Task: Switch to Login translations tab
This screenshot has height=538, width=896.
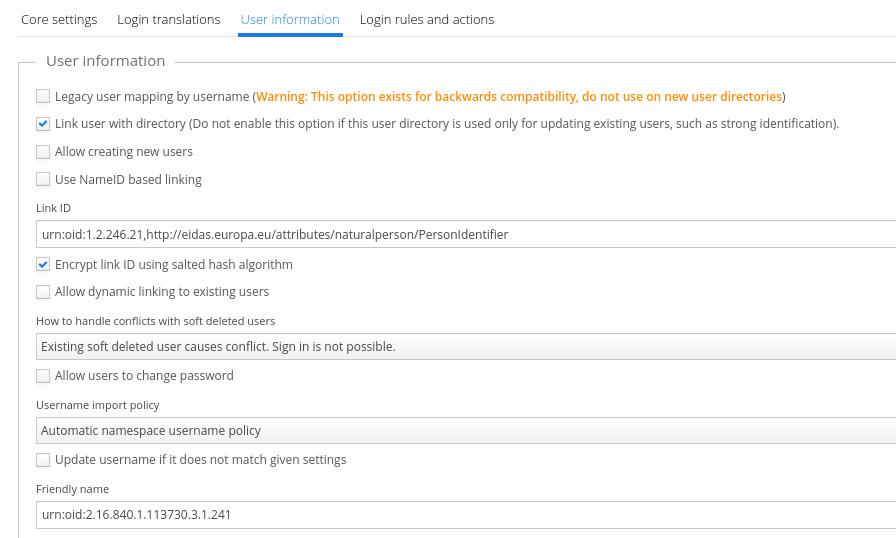Action: [168, 20]
